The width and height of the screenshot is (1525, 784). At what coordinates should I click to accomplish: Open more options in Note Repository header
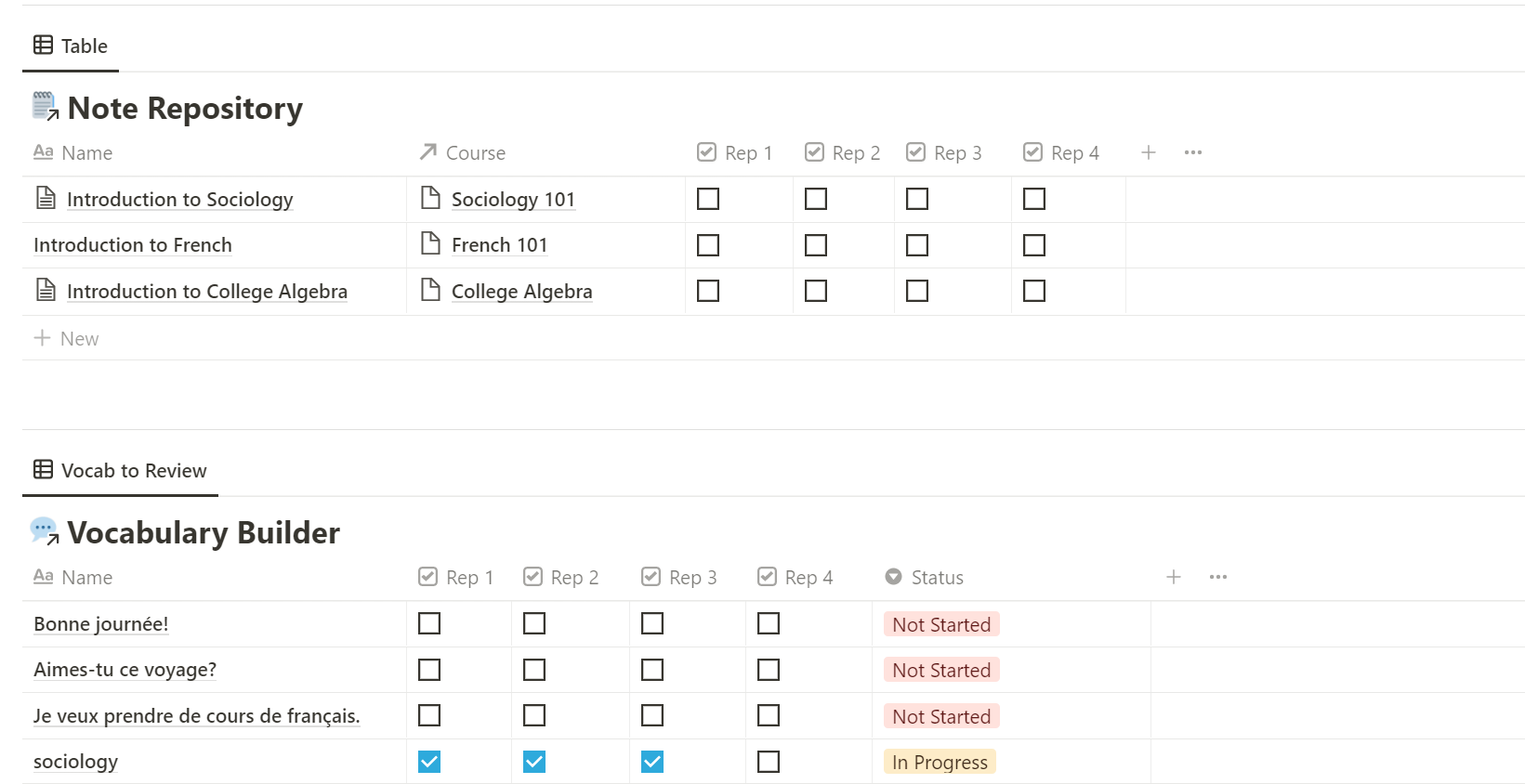tap(1193, 152)
